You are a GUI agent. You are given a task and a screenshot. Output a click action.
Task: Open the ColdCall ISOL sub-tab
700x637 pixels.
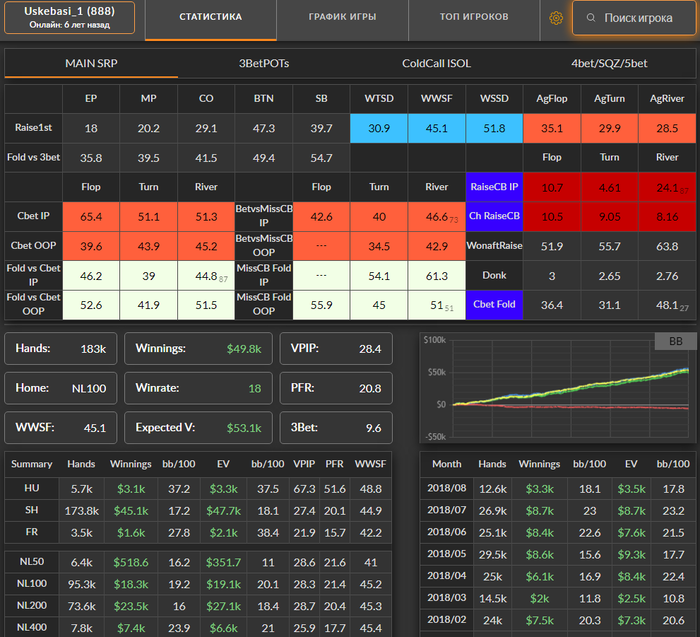(436, 63)
